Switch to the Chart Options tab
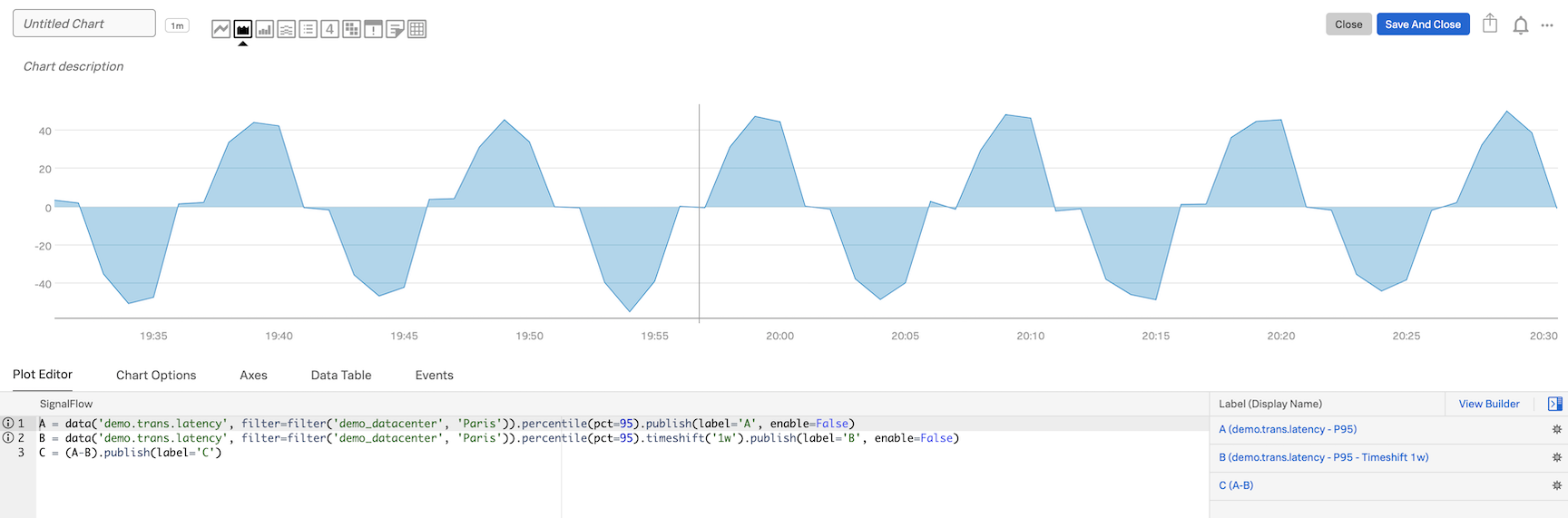Screen dimensions: 1568x518 click(156, 375)
